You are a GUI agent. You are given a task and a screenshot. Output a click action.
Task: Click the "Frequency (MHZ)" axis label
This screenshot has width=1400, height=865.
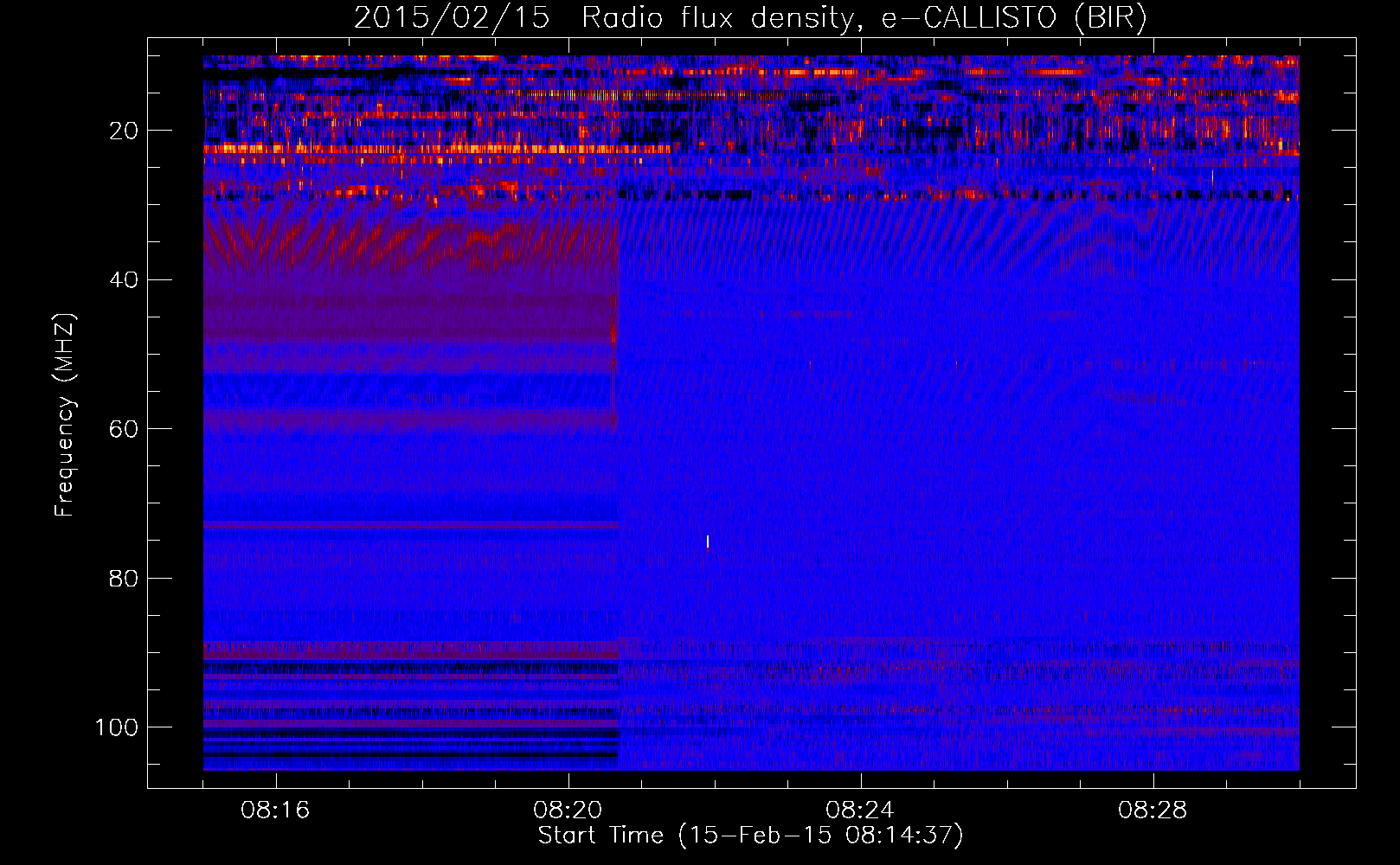pos(65,415)
